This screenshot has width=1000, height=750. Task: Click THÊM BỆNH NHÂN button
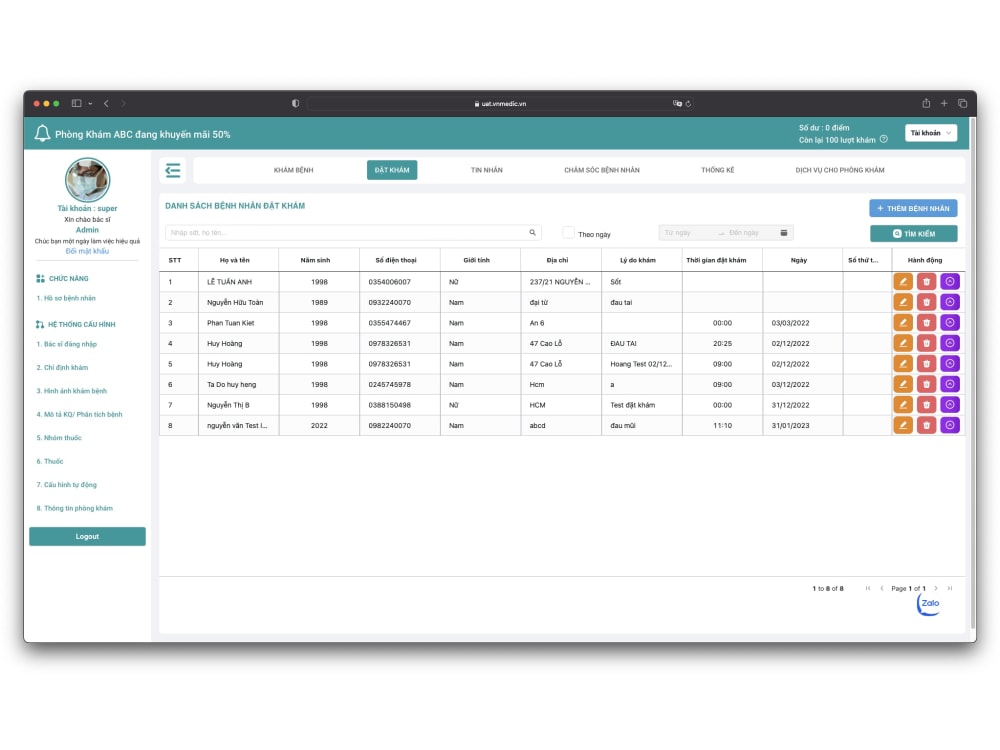(x=913, y=209)
